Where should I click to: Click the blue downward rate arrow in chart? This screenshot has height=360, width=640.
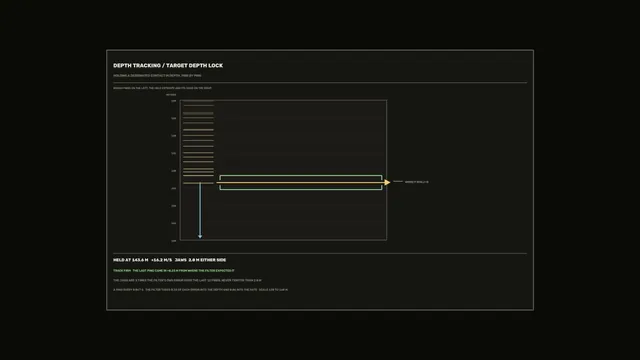click(200, 211)
